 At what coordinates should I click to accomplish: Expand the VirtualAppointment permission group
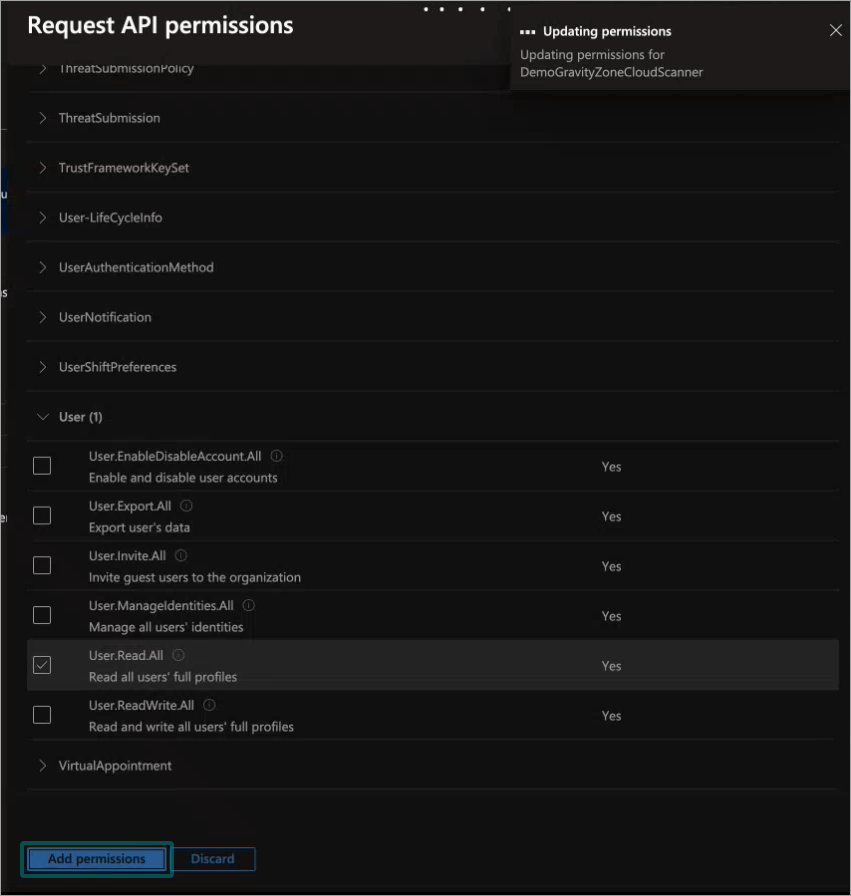pos(43,765)
